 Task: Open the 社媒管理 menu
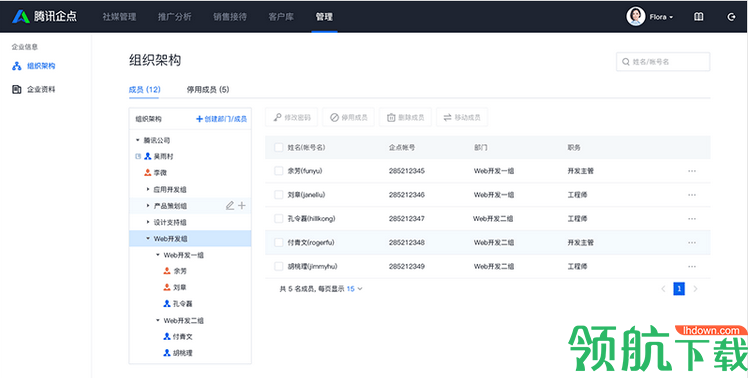click(119, 17)
